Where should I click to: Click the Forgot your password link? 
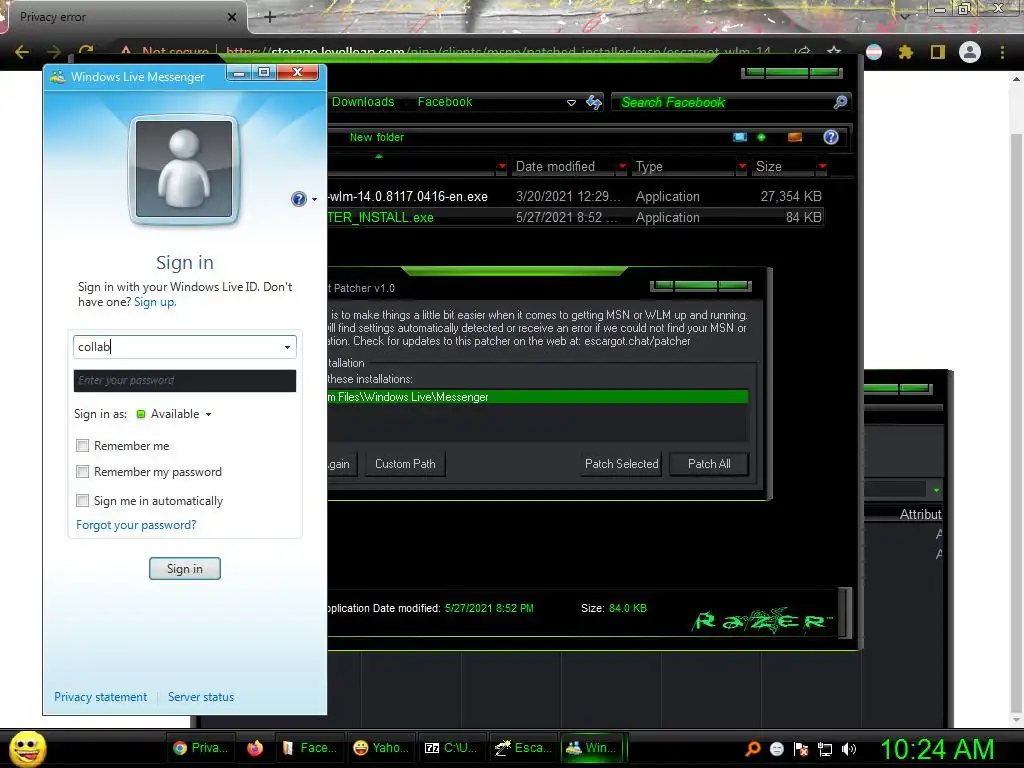136,525
